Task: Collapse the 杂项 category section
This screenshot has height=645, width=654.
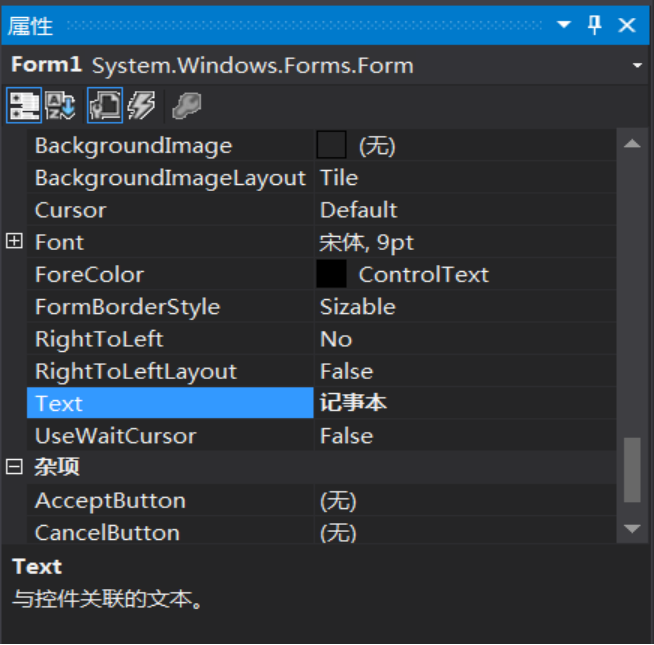Action: (14, 467)
